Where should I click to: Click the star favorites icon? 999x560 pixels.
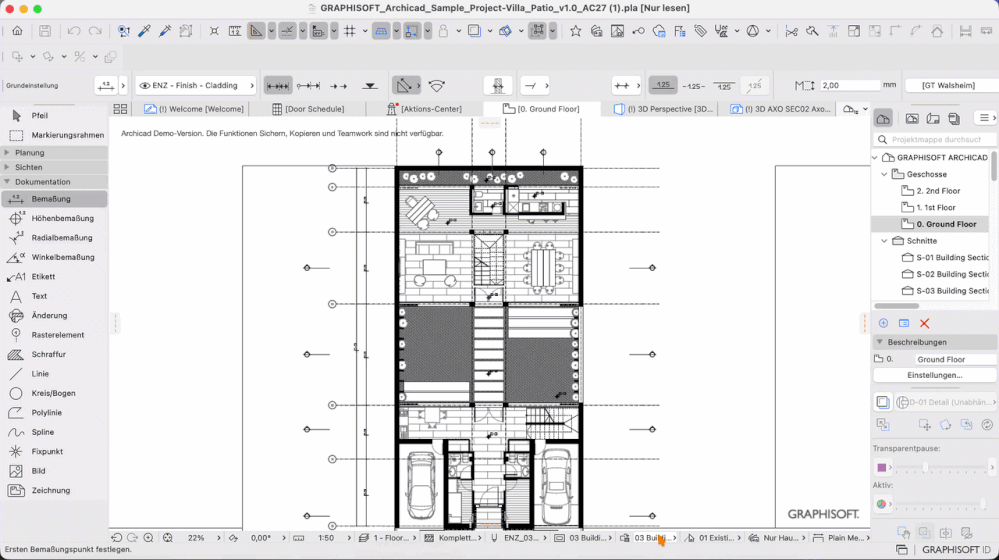pos(575,31)
